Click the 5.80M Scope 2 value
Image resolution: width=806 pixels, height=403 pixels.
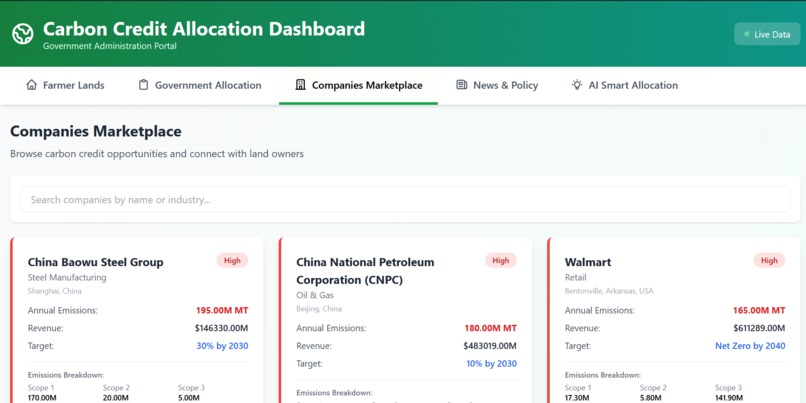[x=651, y=398]
